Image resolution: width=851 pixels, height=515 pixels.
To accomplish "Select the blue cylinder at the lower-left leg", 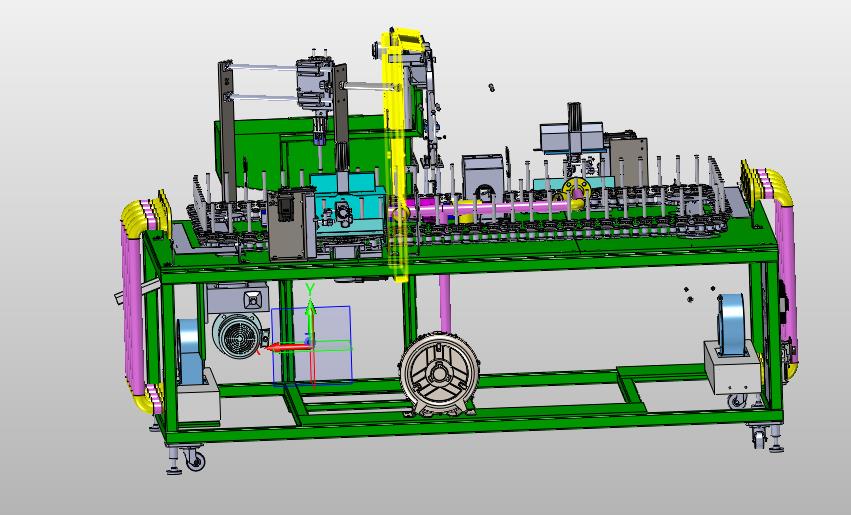I will coord(189,352).
